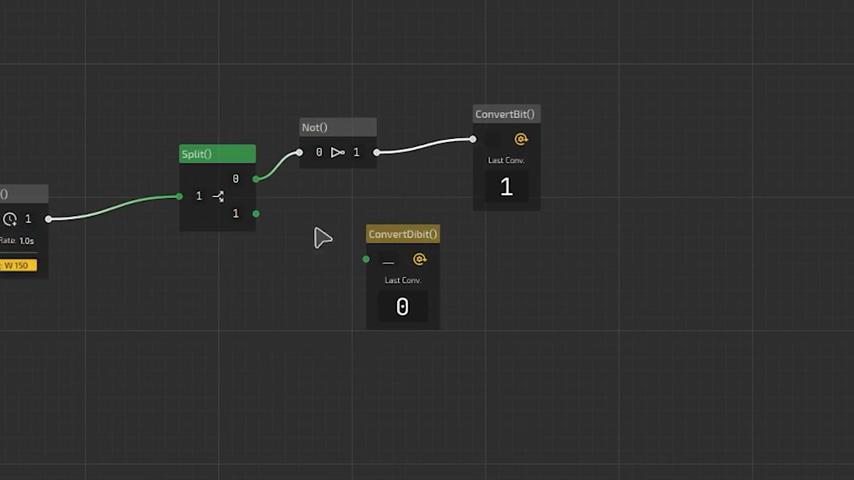Image resolution: width=854 pixels, height=480 pixels.
Task: Click the green ConvertDibit input port
Action: pyautogui.click(x=366, y=260)
